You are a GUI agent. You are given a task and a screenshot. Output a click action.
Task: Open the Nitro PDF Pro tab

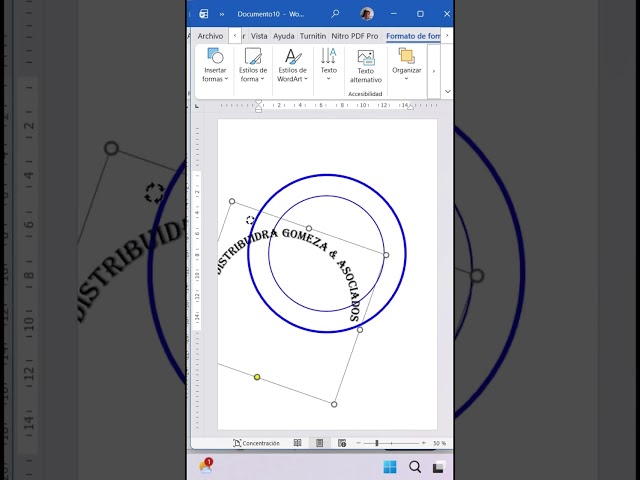coord(354,36)
